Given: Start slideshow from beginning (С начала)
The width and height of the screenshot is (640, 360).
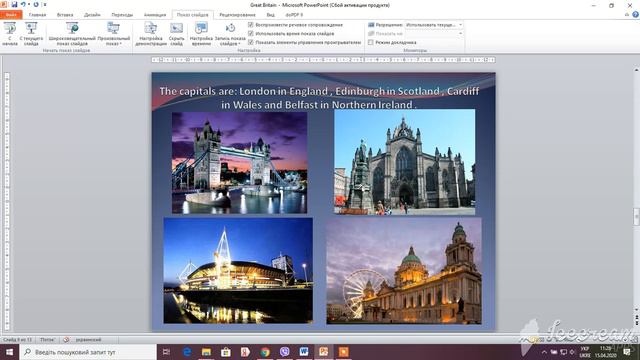Looking at the screenshot, I should (x=10, y=33).
